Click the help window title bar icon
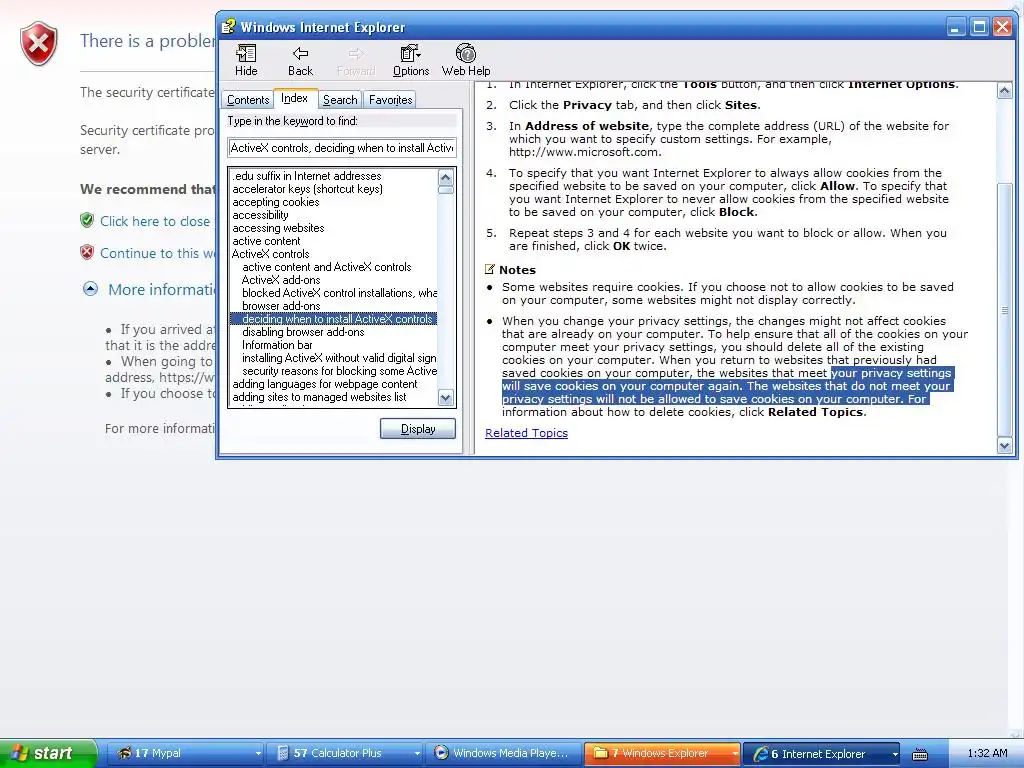Viewport: 1024px width, 768px height. (228, 27)
